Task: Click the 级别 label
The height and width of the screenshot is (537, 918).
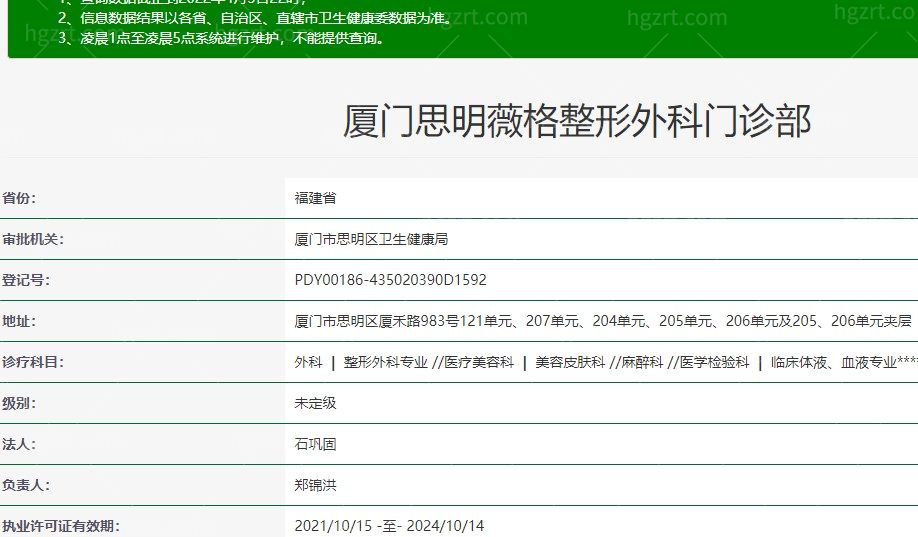Action: pos(19,403)
